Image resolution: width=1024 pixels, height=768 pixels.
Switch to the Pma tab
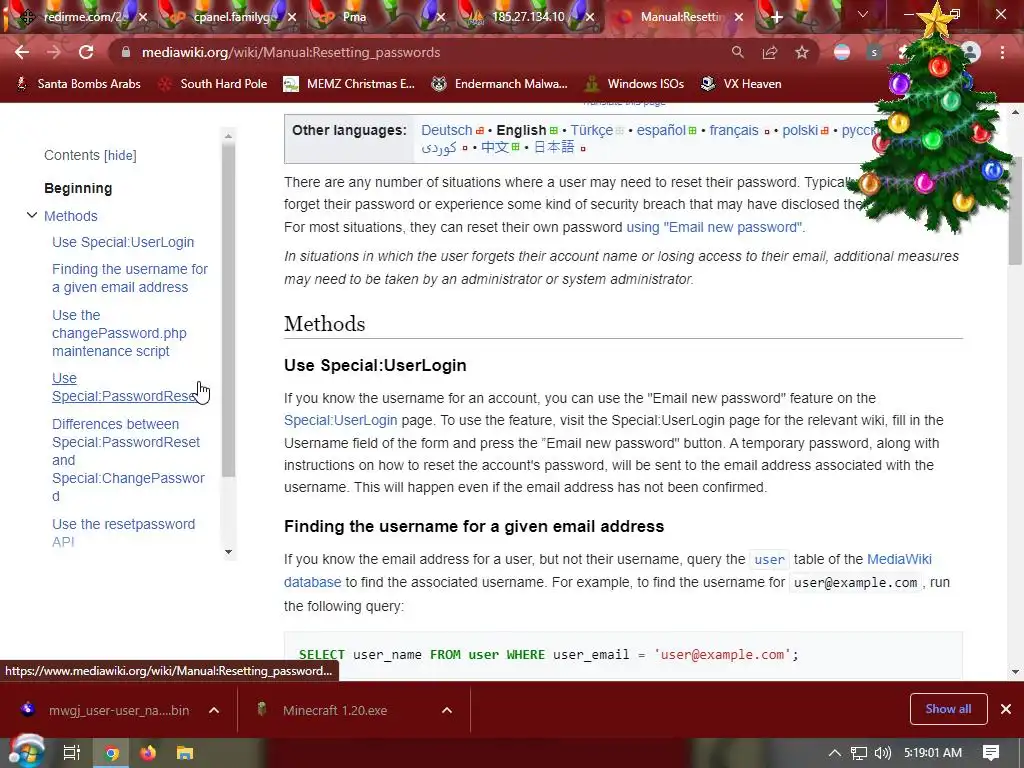[x=376, y=18]
